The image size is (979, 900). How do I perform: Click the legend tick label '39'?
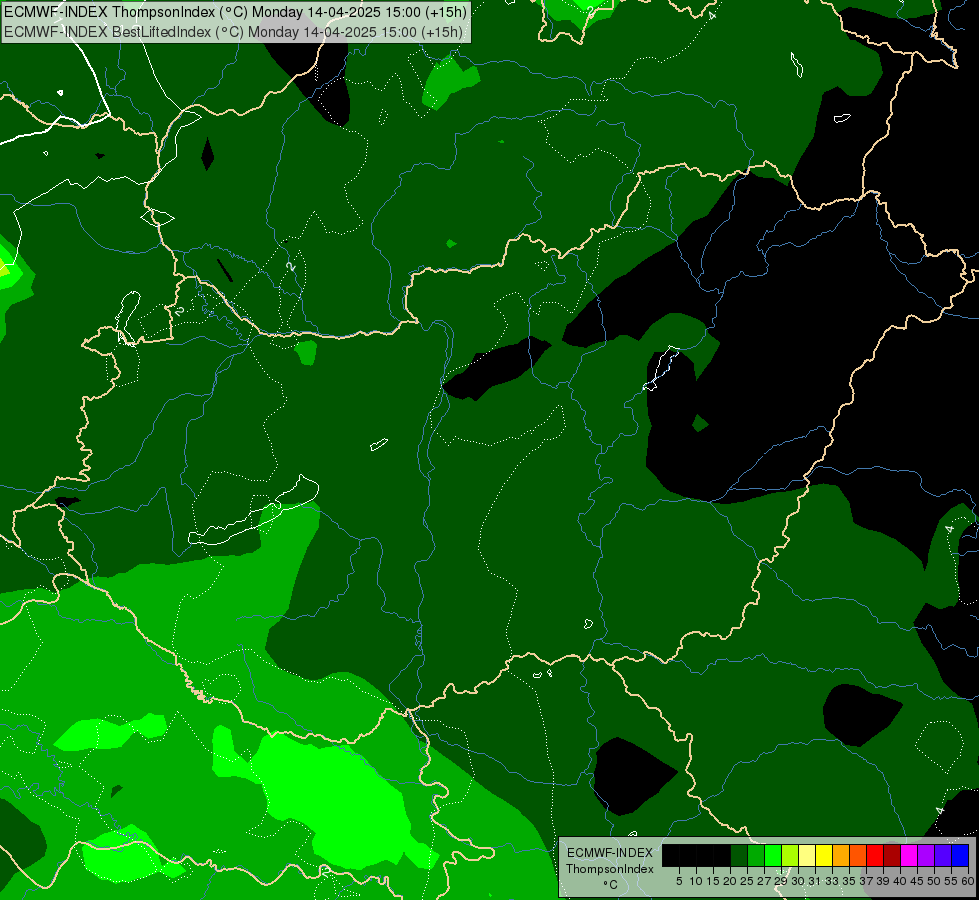tap(883, 881)
